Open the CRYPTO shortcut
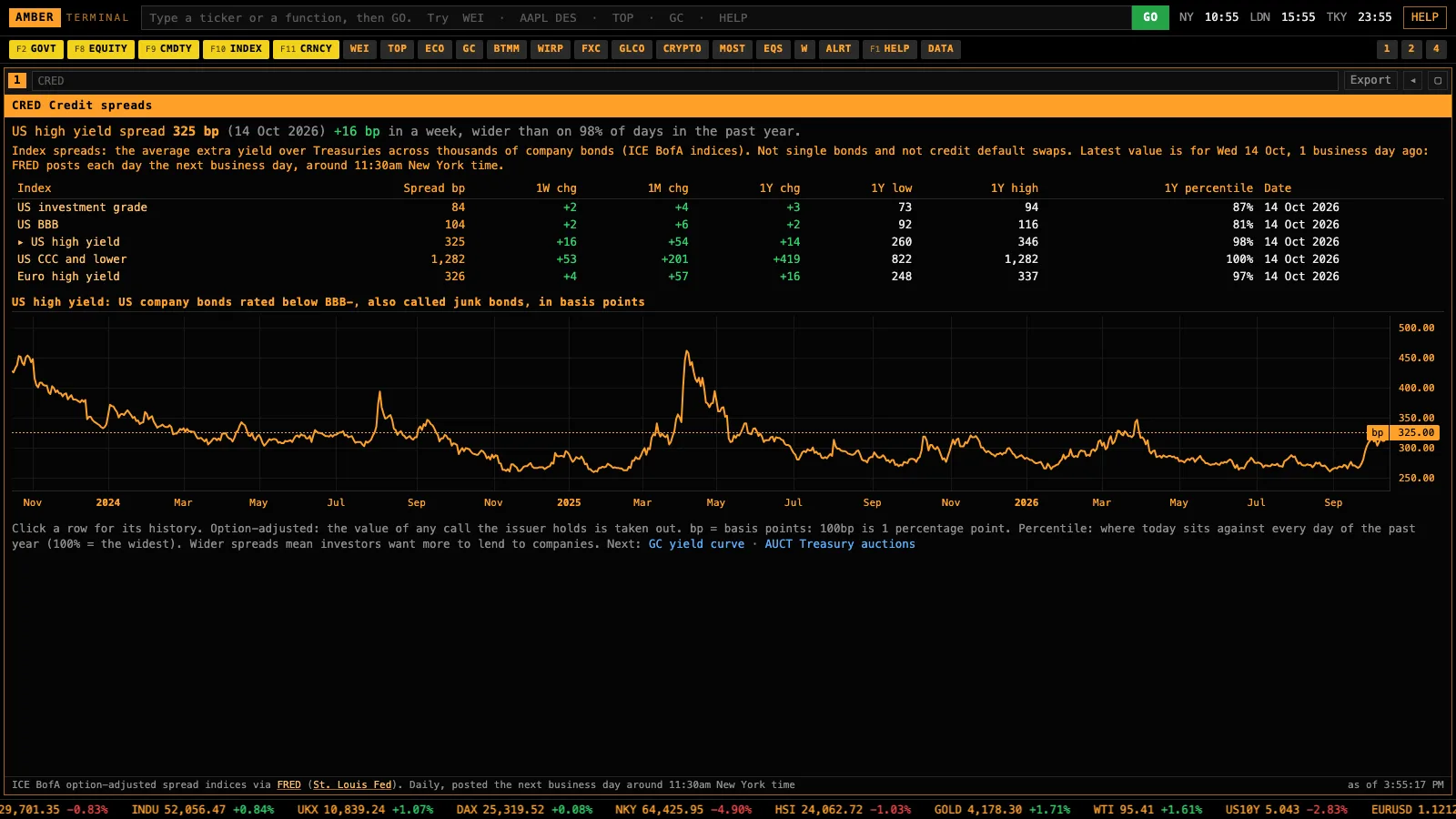 coord(682,49)
